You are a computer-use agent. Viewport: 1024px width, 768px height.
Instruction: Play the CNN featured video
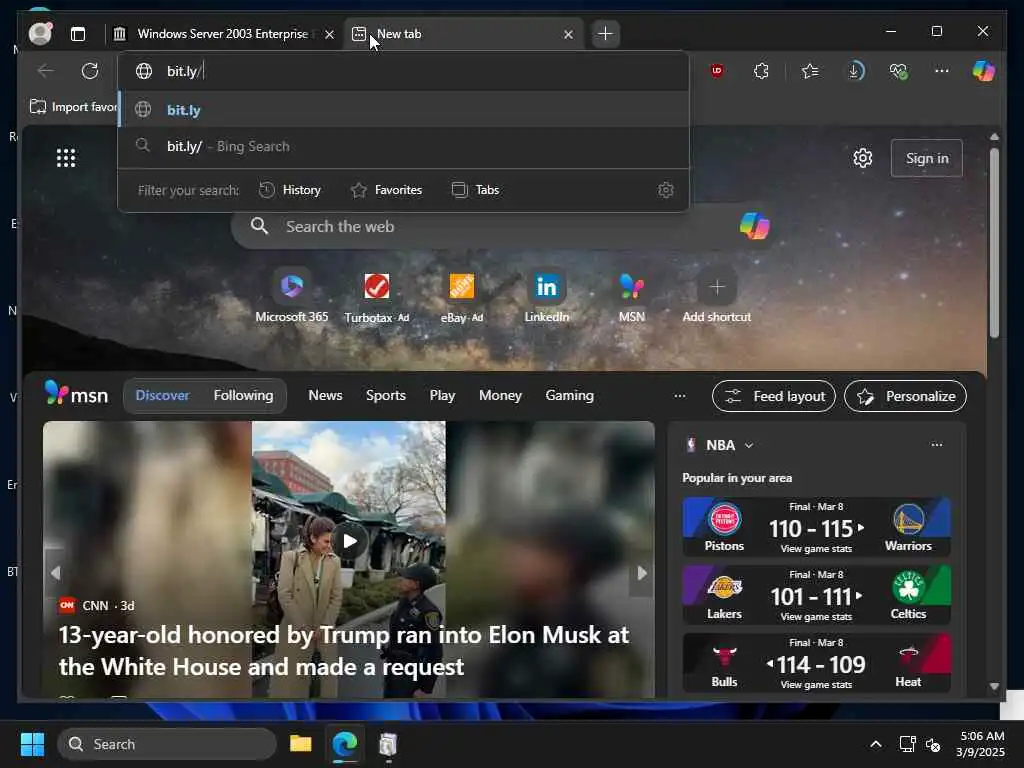[349, 541]
